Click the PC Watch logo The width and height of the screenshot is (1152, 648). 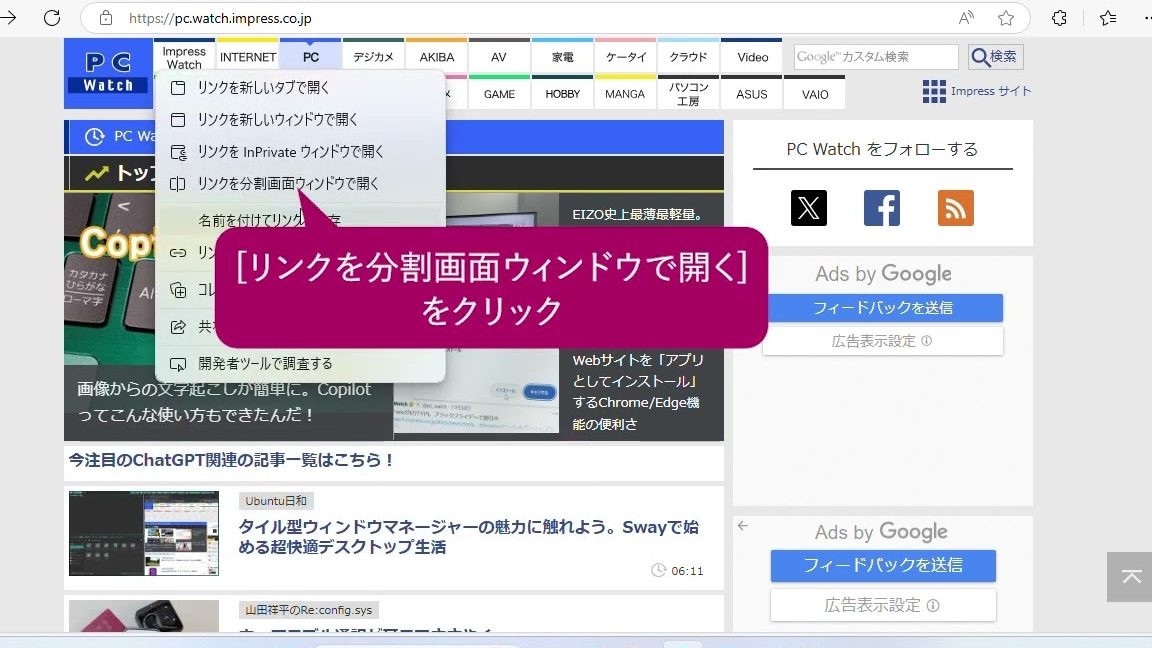108,73
